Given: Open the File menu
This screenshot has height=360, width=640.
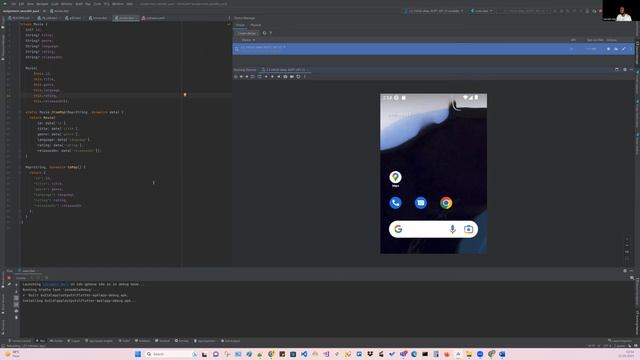Looking at the screenshot, I should [x=13, y=4].
